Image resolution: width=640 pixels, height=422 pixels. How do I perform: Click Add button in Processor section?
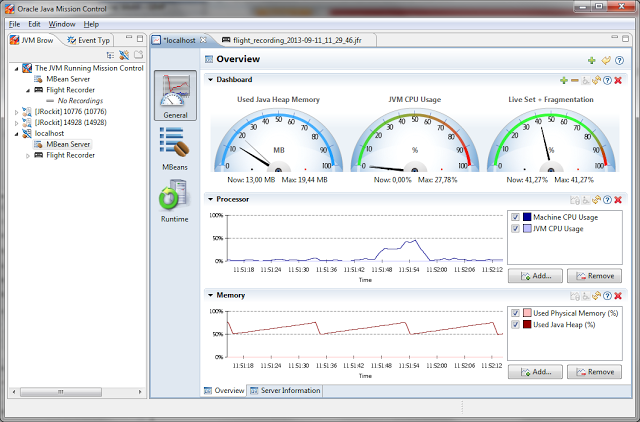point(535,275)
